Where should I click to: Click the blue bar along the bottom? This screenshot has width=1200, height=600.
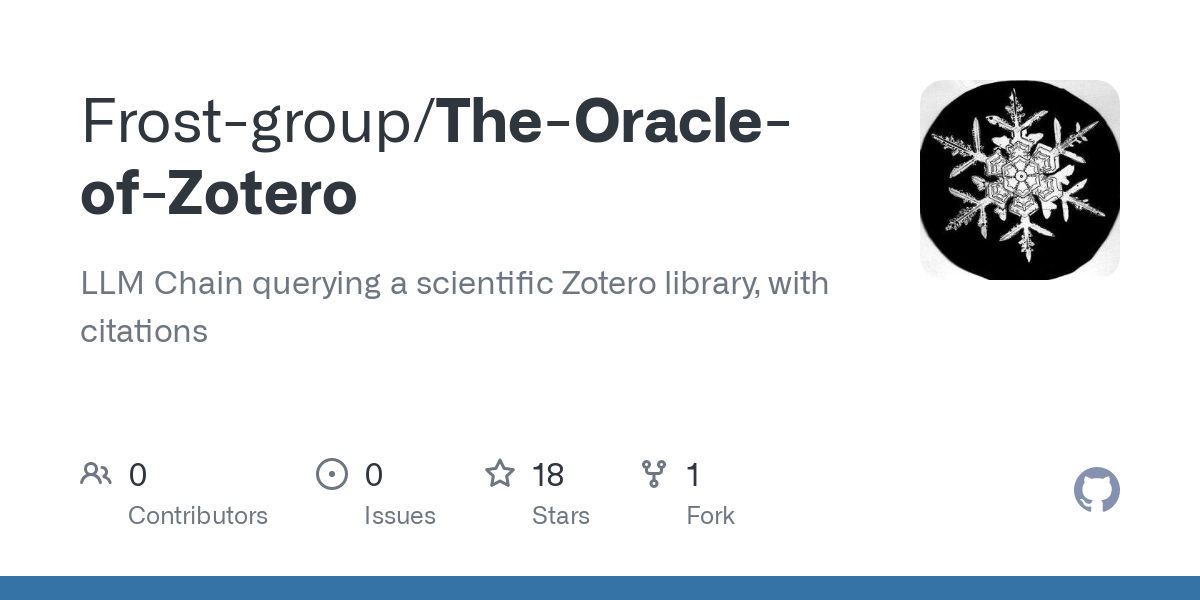(600, 588)
